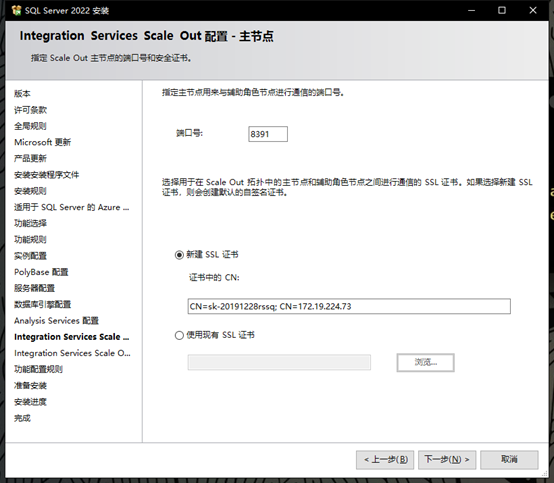Click the existing SSL certificate path field
The image size is (554, 483).
point(279,362)
